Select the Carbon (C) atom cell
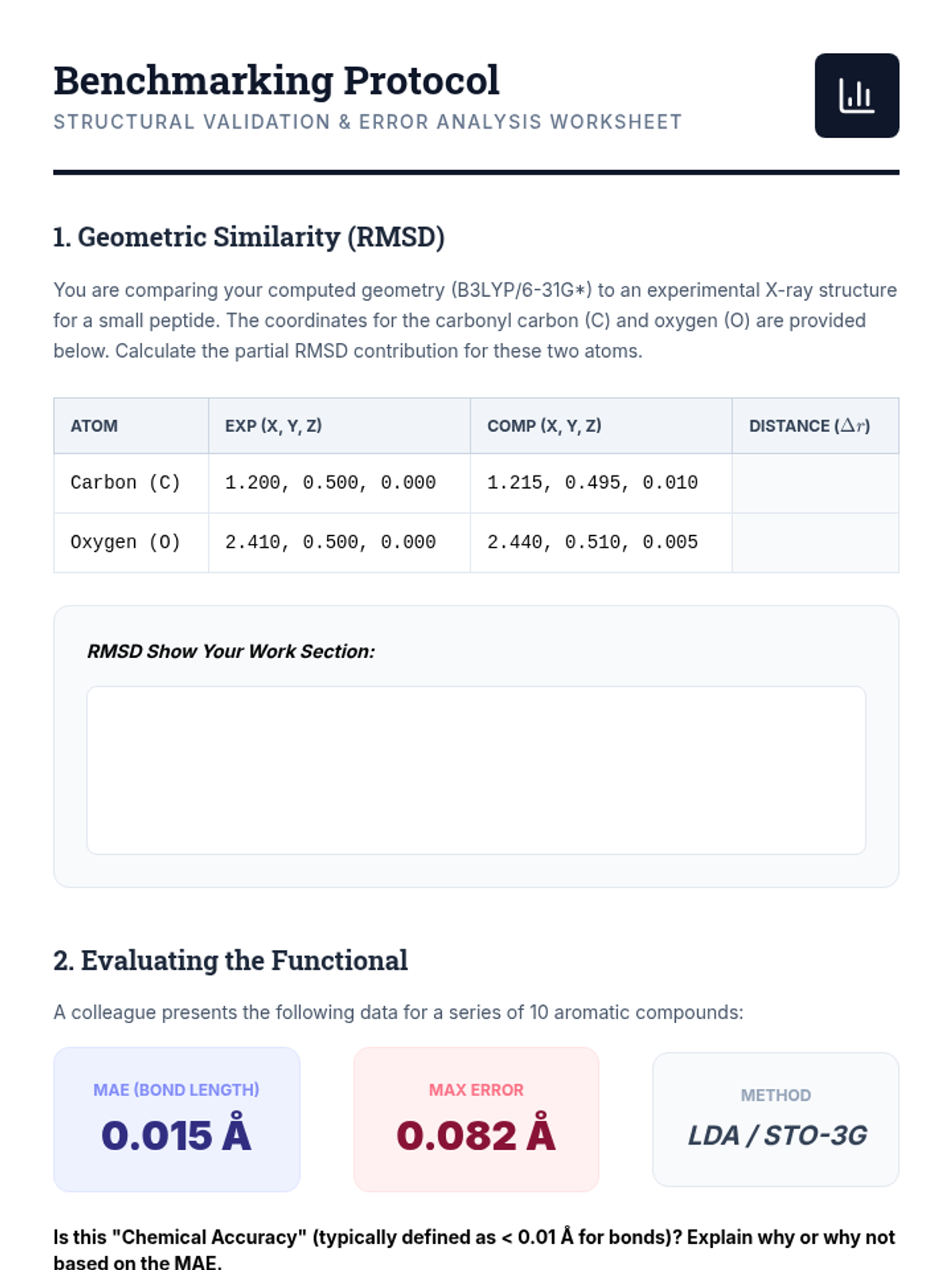The height and width of the screenshot is (1270, 952). click(x=125, y=483)
